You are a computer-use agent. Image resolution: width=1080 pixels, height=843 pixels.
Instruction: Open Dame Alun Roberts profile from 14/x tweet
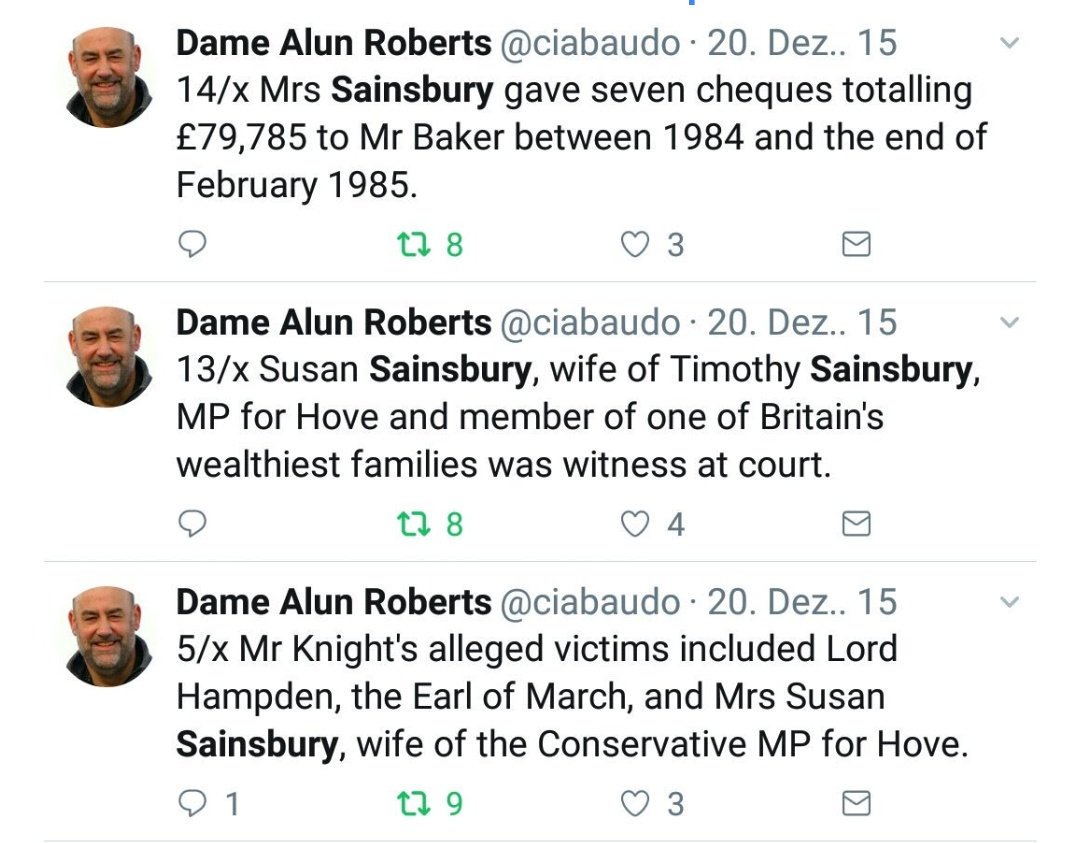(x=333, y=43)
